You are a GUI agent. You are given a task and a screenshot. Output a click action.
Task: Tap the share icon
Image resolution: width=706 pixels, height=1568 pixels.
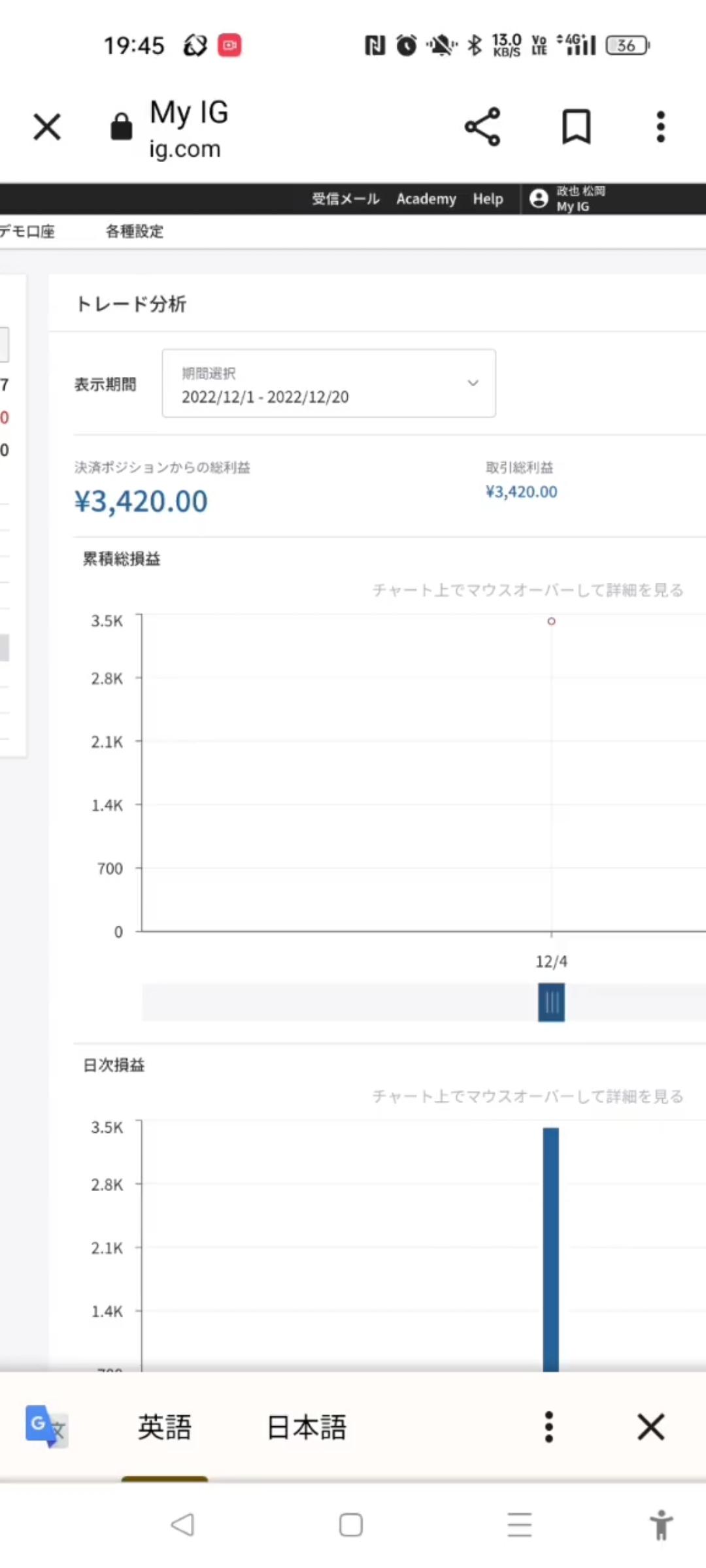pos(482,127)
